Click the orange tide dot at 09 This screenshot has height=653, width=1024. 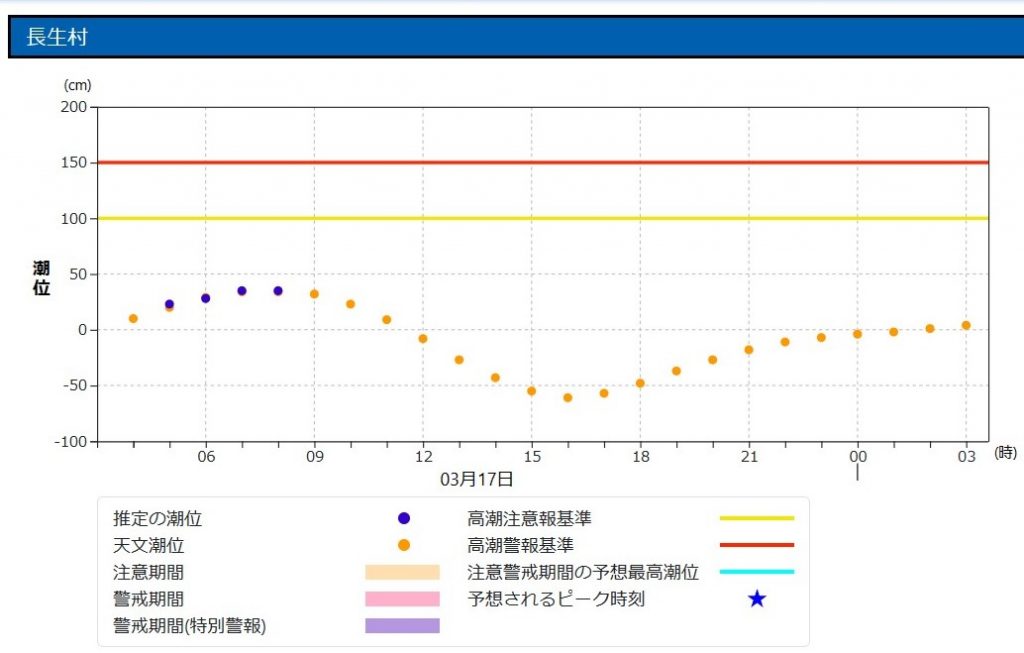click(x=314, y=294)
